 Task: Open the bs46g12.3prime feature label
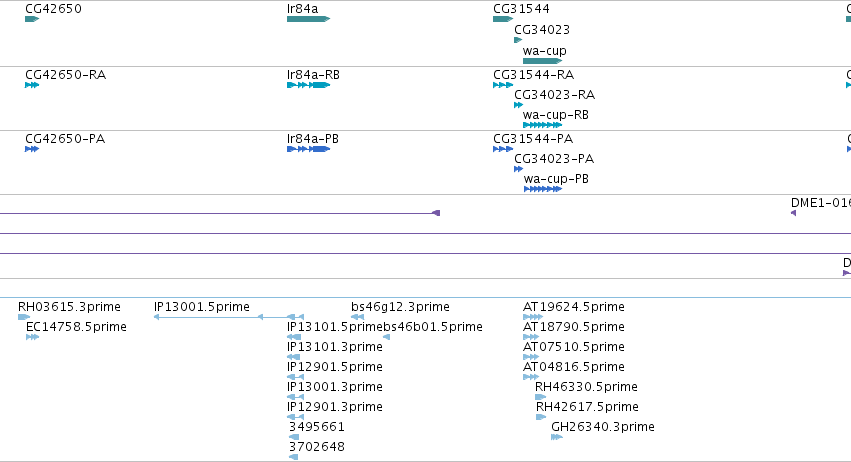pyautogui.click(x=400, y=307)
